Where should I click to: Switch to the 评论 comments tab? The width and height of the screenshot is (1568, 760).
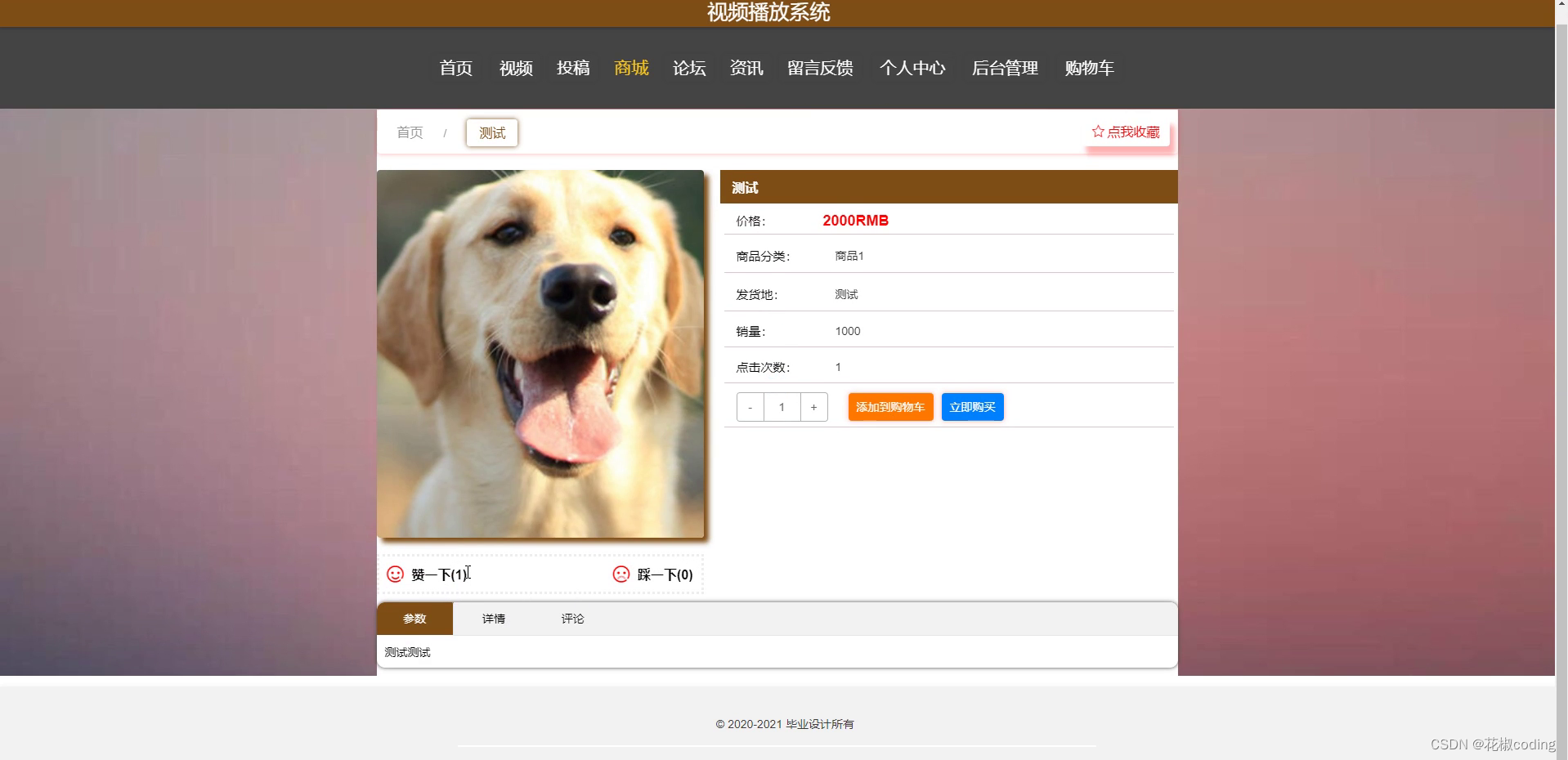tap(571, 619)
